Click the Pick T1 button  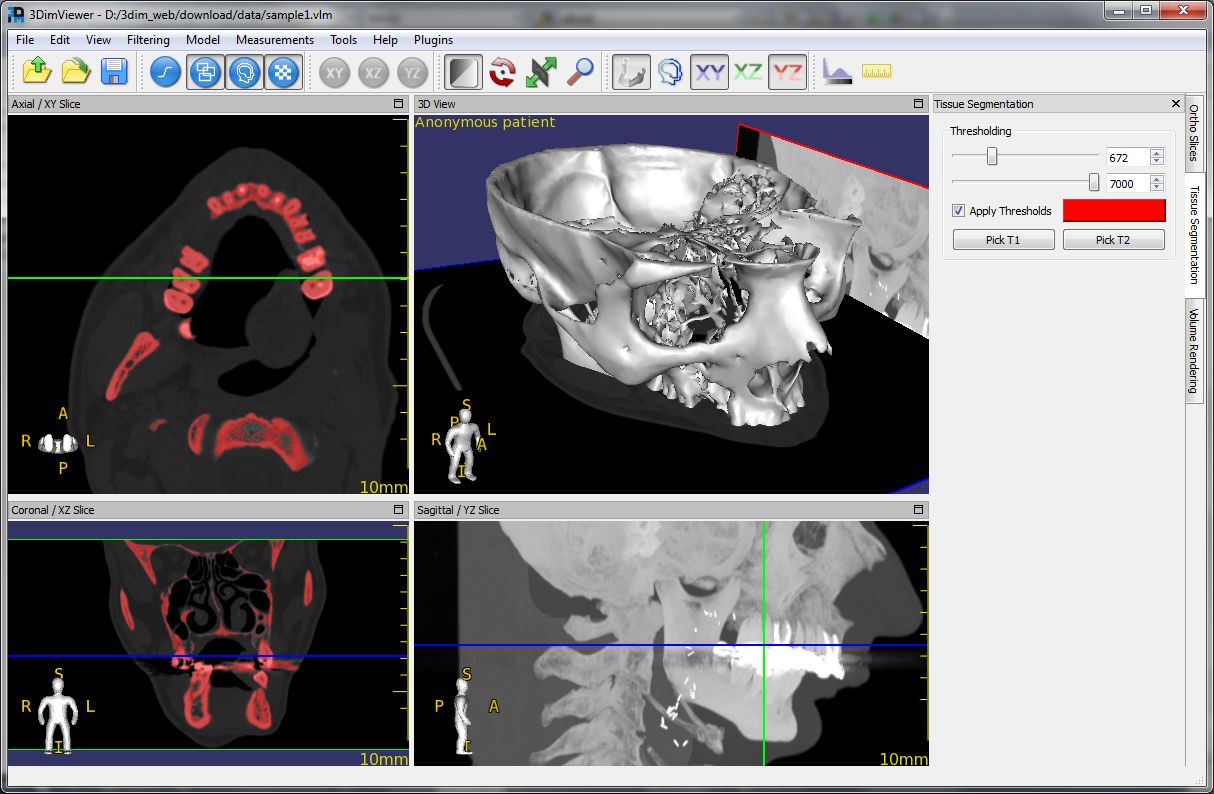coord(1004,240)
